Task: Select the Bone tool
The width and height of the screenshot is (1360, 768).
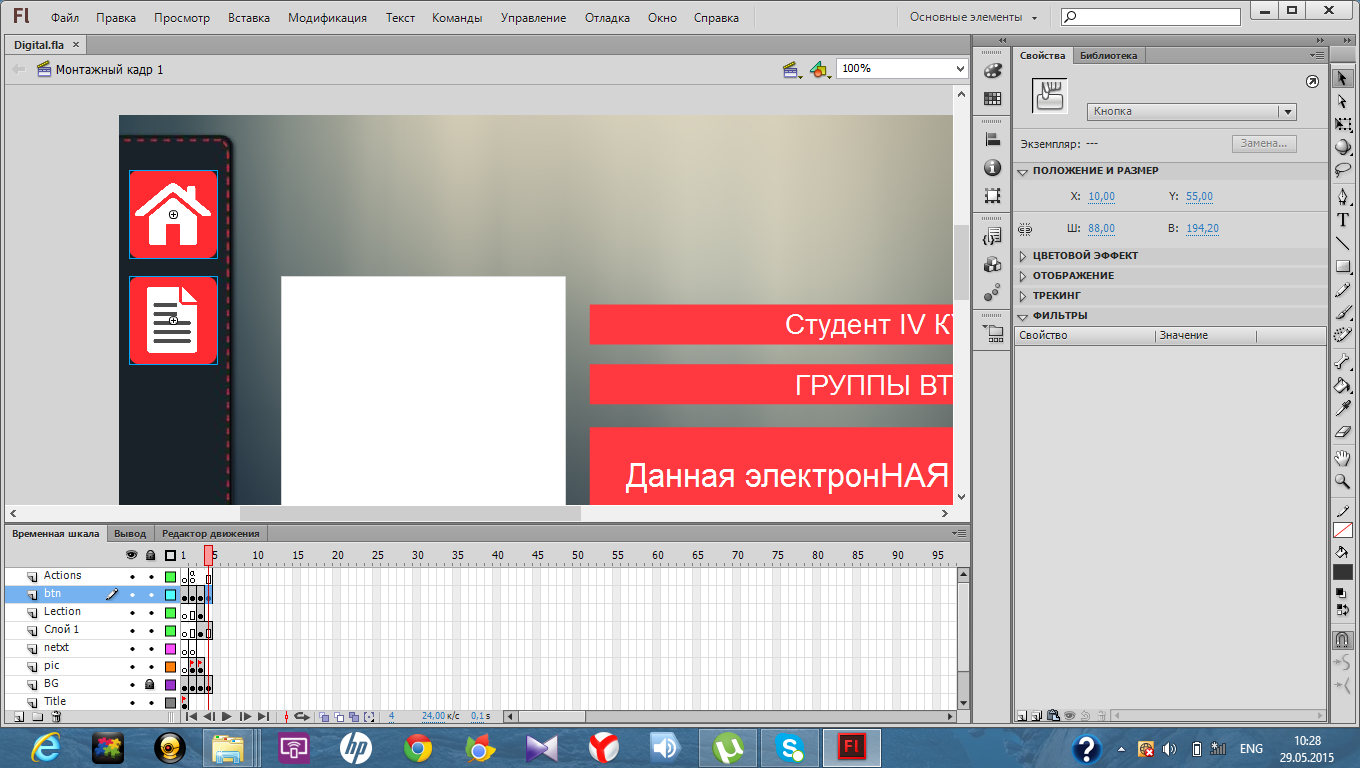Action: pyautogui.click(x=1343, y=363)
